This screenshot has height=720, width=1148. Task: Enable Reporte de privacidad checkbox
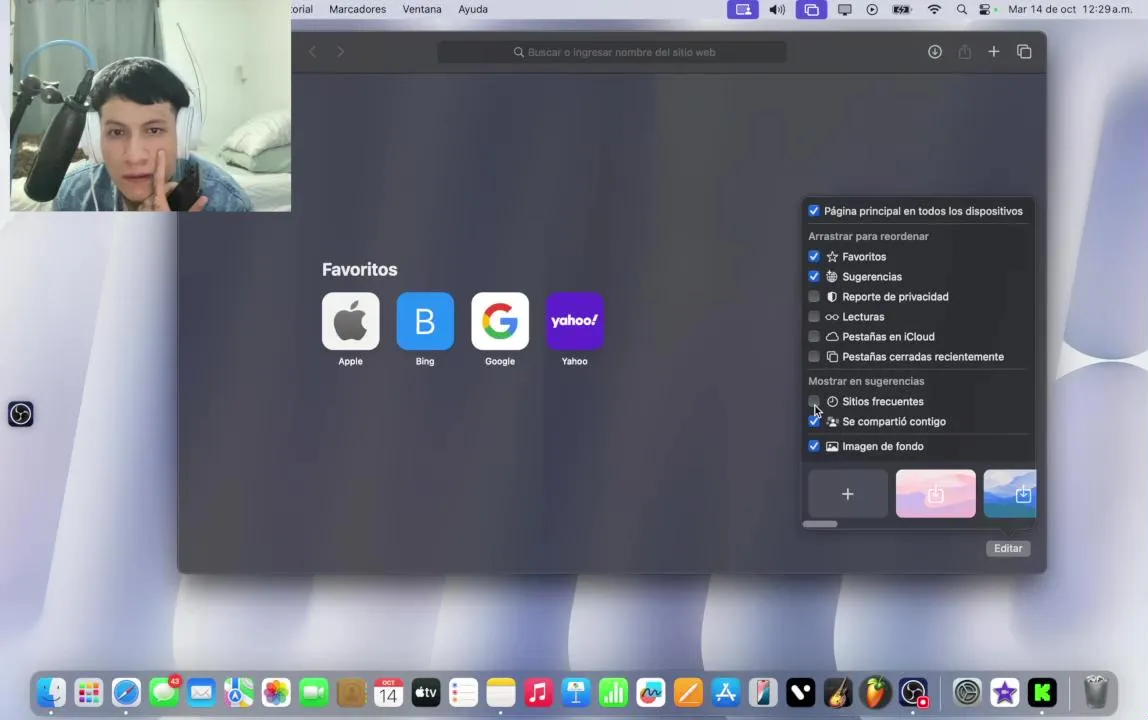pos(814,297)
